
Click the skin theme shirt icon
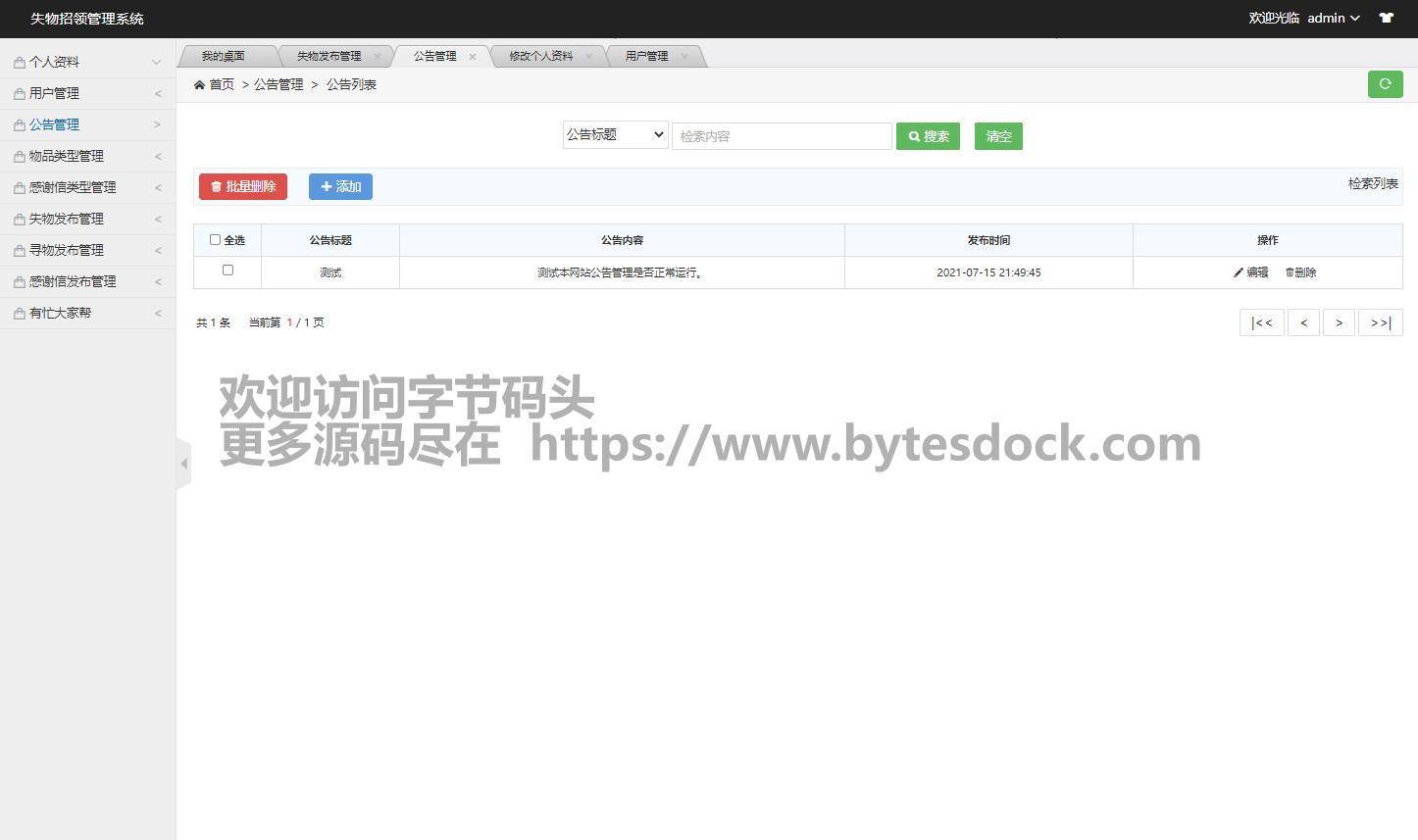[1386, 18]
